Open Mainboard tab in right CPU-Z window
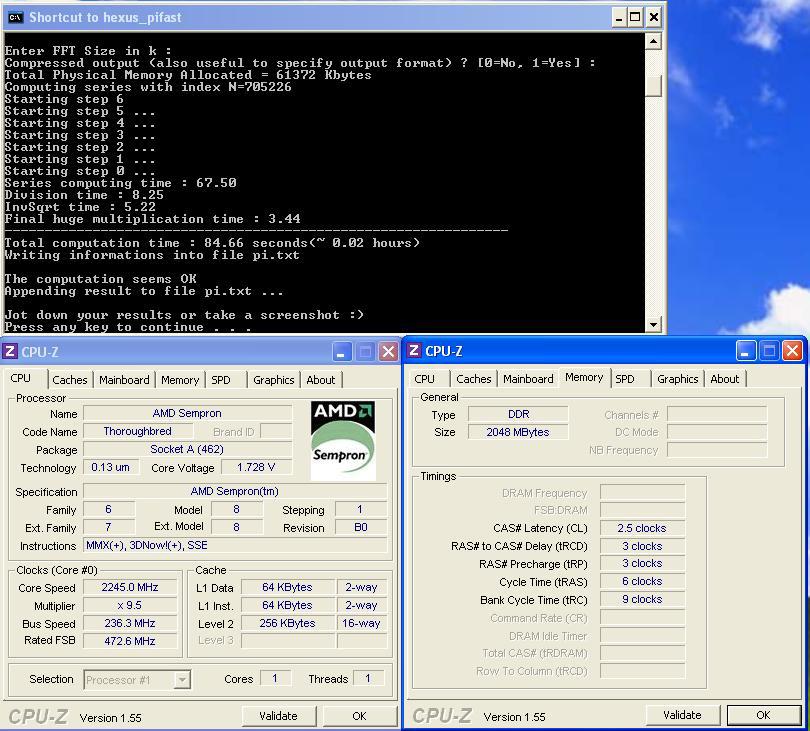810x731 pixels. point(528,379)
